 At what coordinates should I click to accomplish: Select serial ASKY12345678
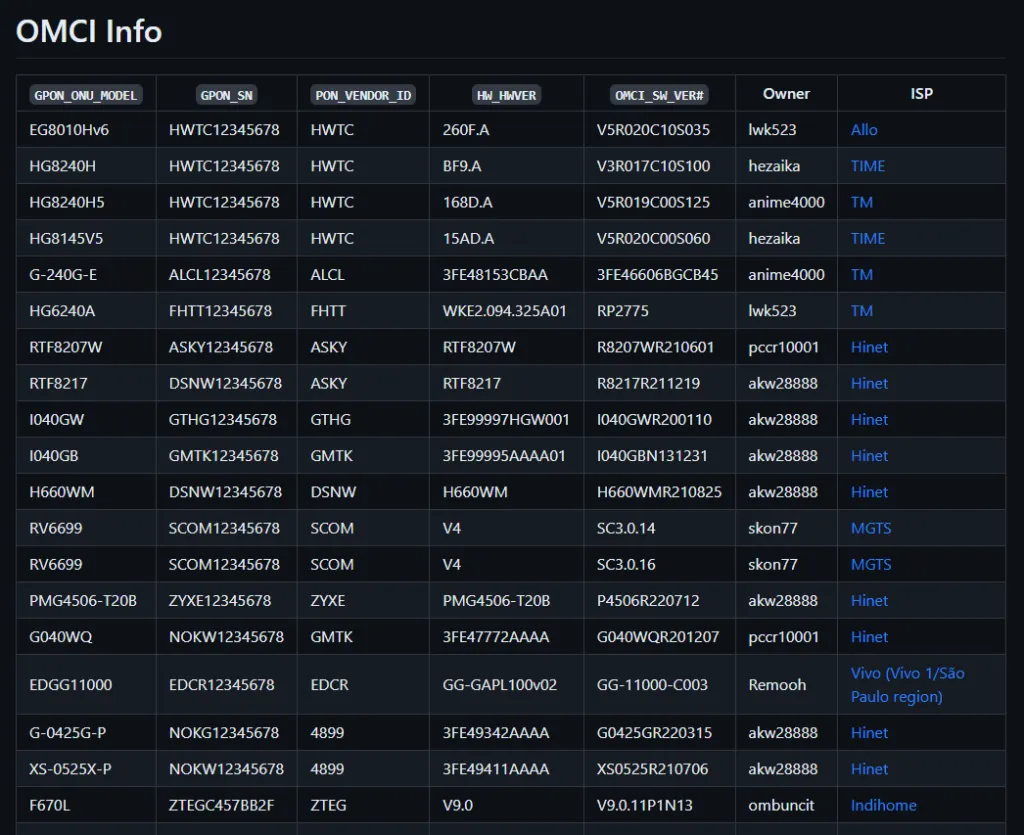[x=221, y=347]
